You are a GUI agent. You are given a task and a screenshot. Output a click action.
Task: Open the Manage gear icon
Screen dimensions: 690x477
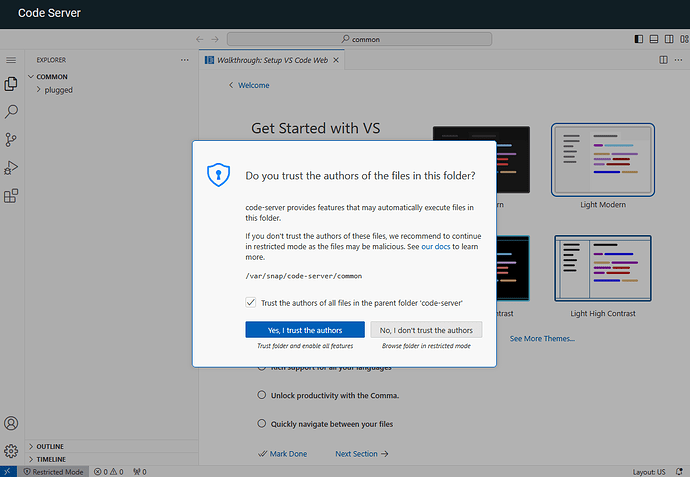coord(12,450)
